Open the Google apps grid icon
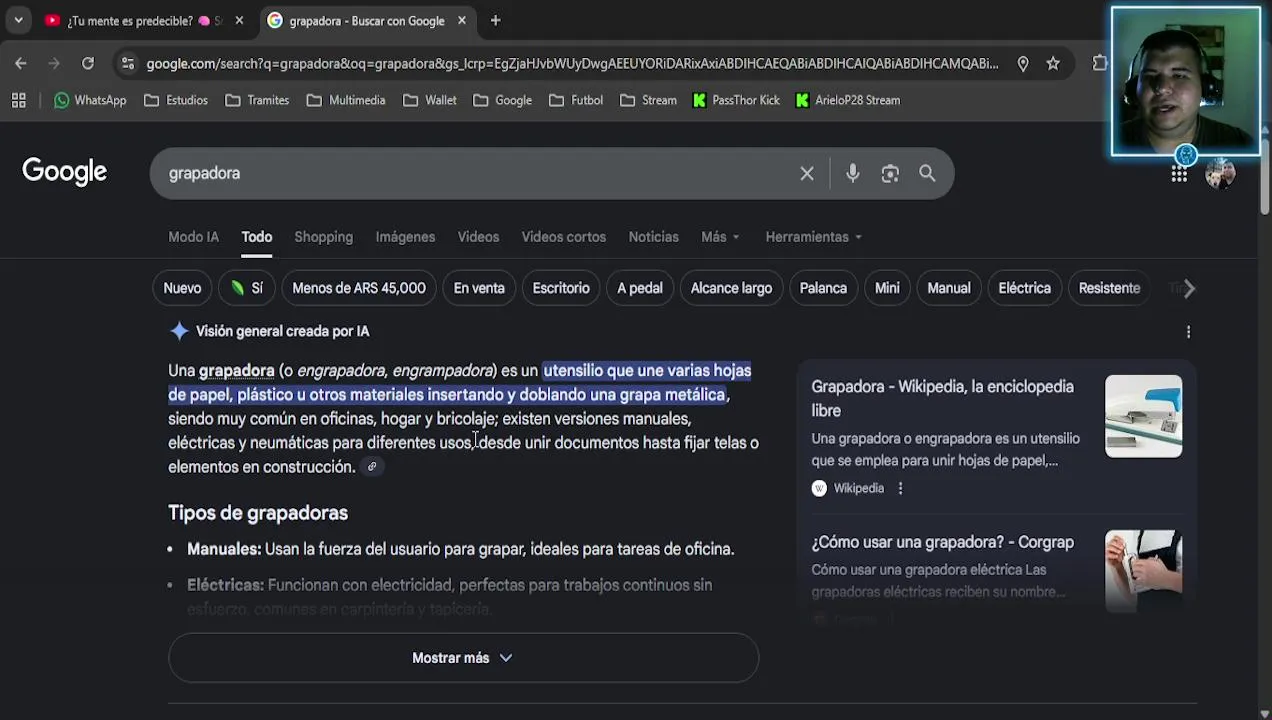 point(1179,174)
